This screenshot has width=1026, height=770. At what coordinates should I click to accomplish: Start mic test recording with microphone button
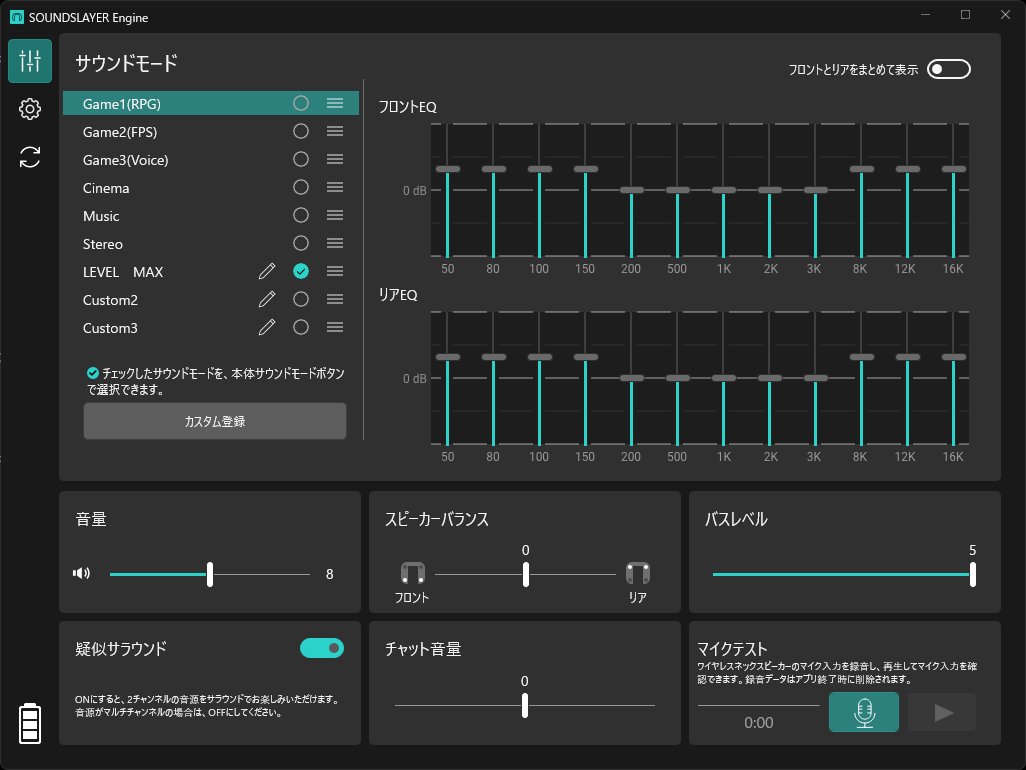[864, 712]
